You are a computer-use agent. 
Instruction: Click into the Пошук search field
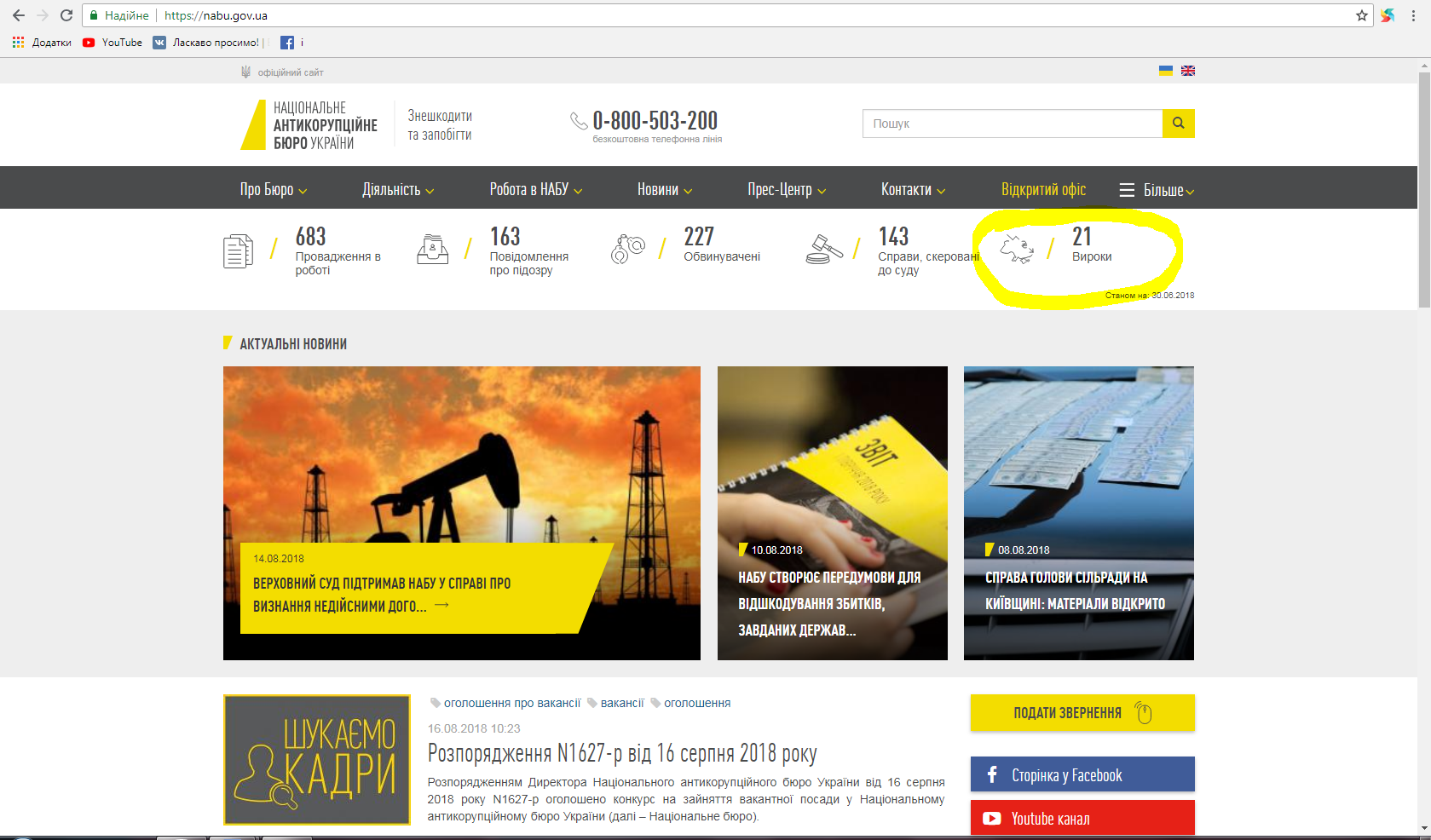[x=1012, y=124]
